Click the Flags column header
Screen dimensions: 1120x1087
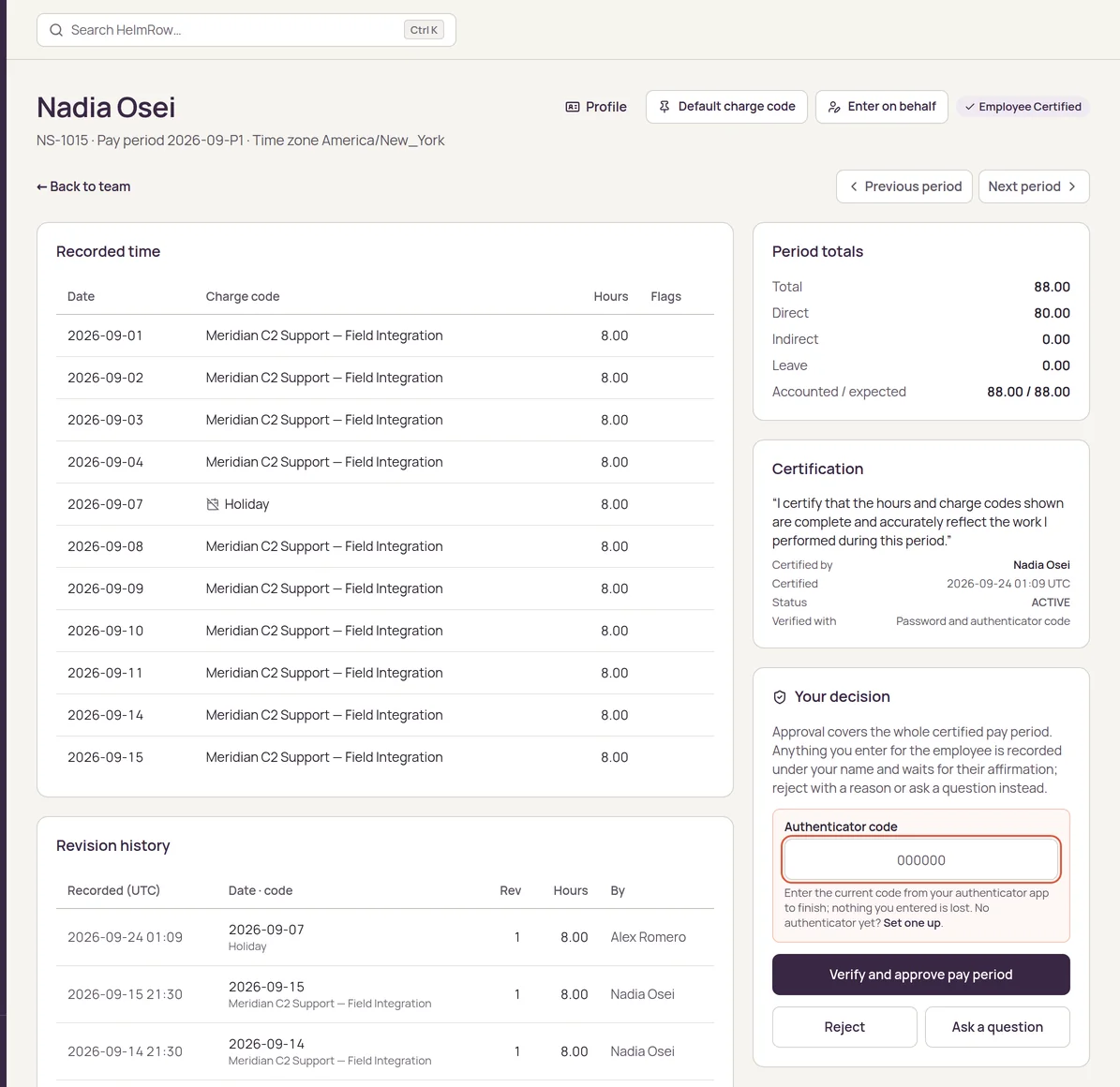[x=665, y=296]
